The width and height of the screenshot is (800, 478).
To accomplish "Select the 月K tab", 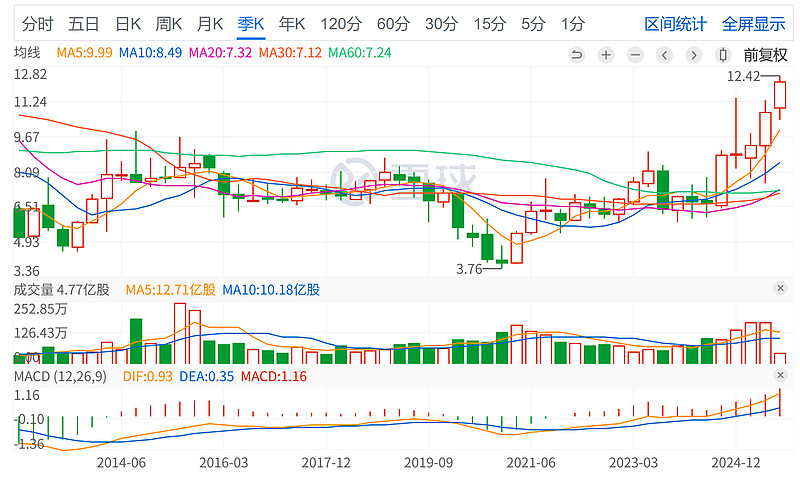I will pos(210,24).
